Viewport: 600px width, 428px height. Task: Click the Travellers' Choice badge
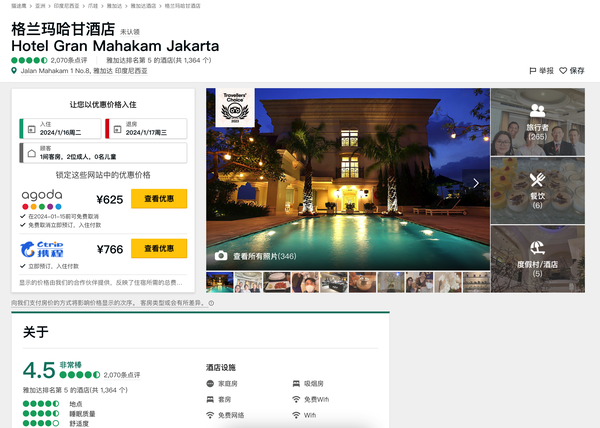tap(235, 107)
